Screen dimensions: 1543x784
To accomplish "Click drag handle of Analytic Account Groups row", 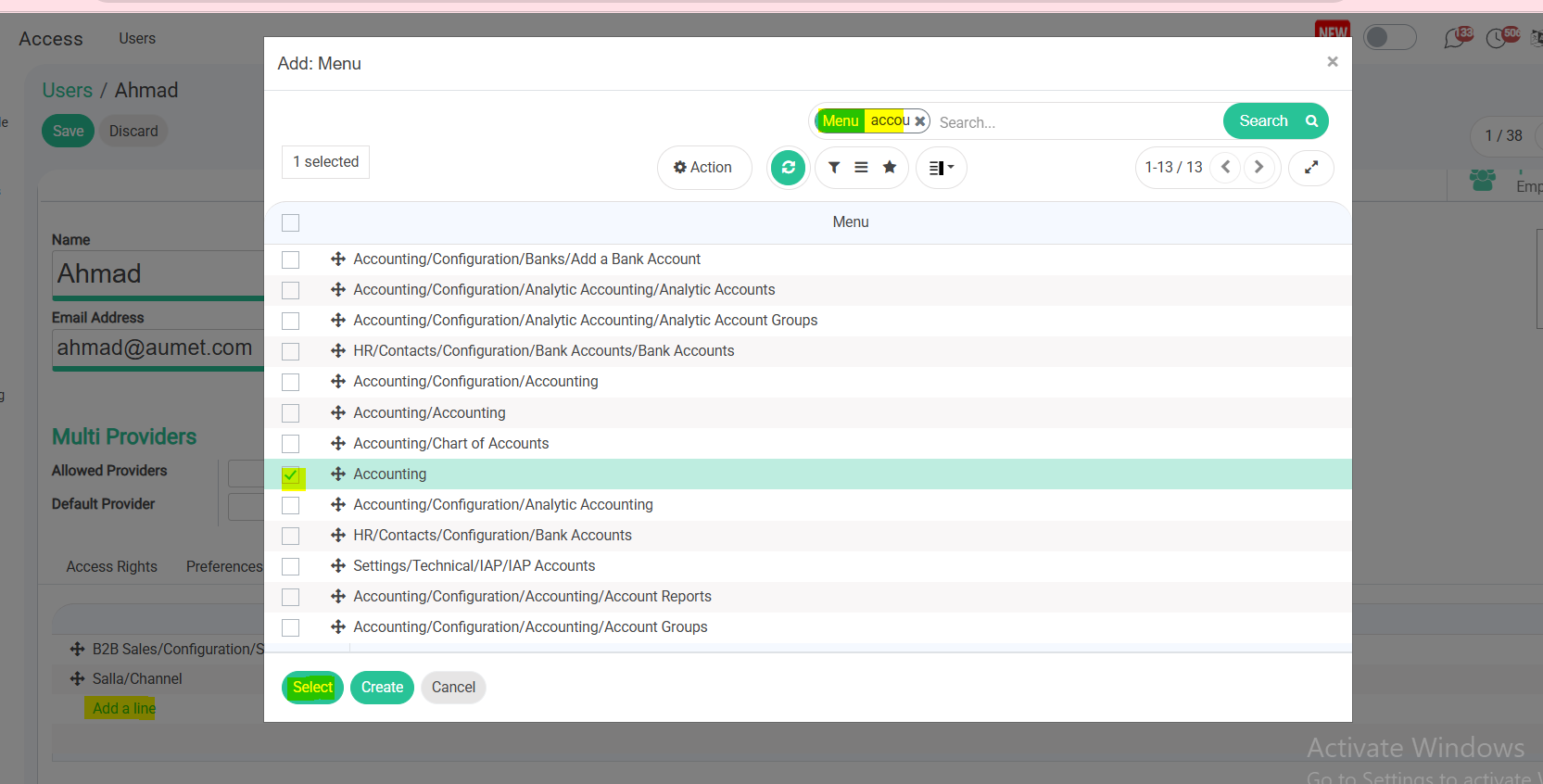I will pos(338,321).
